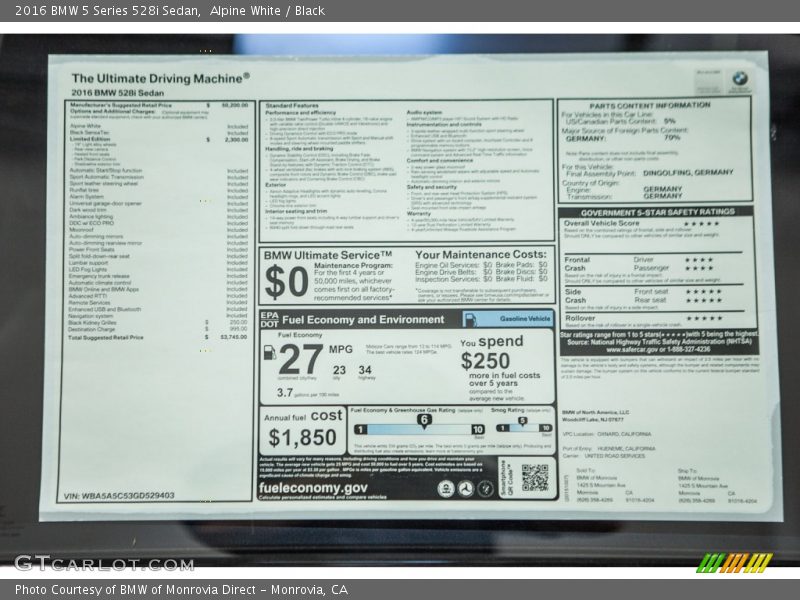
Task: Click the Frontal Crash Driver star rating
Action: point(698,260)
